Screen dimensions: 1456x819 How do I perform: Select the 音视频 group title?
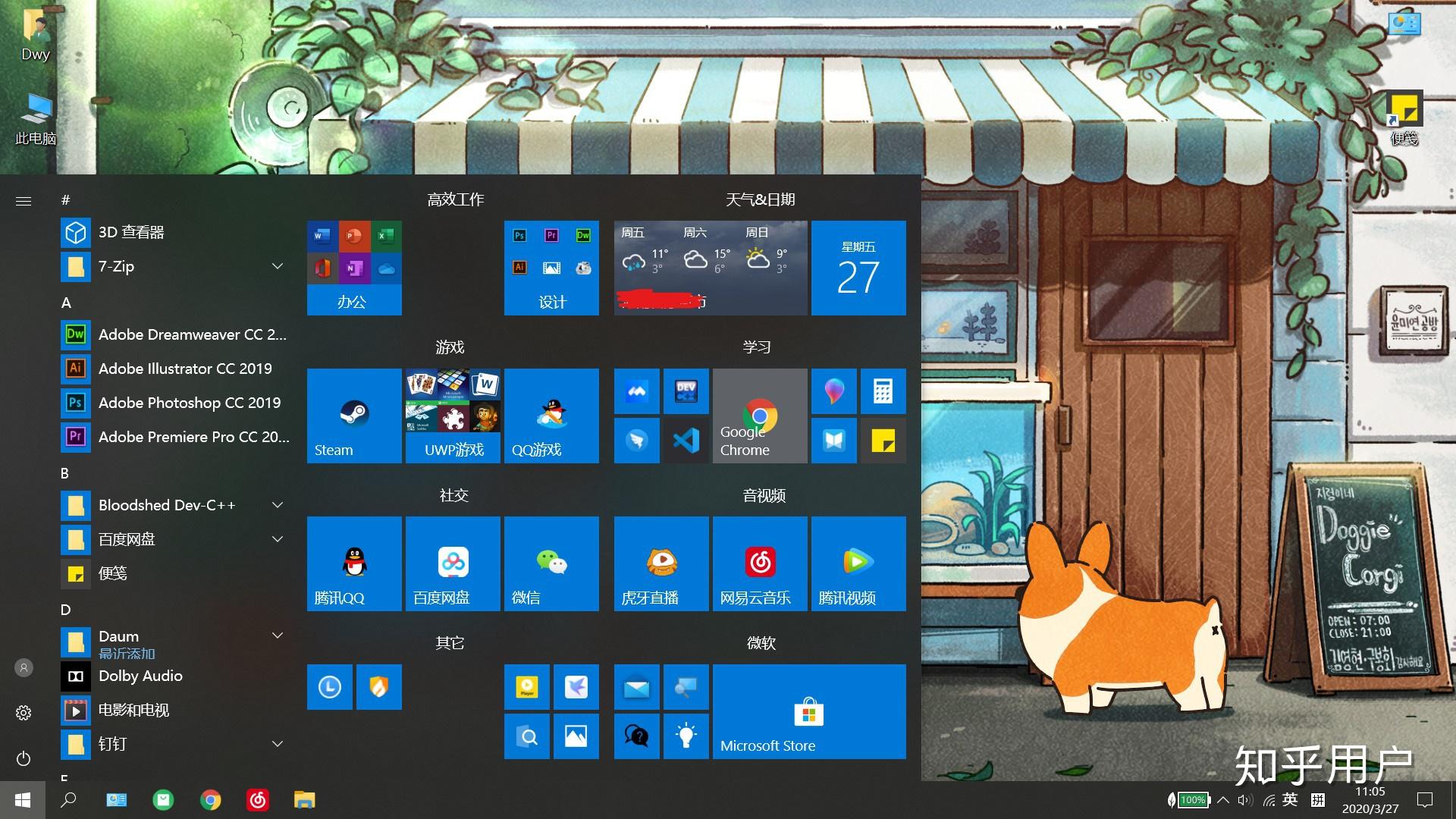coord(764,495)
